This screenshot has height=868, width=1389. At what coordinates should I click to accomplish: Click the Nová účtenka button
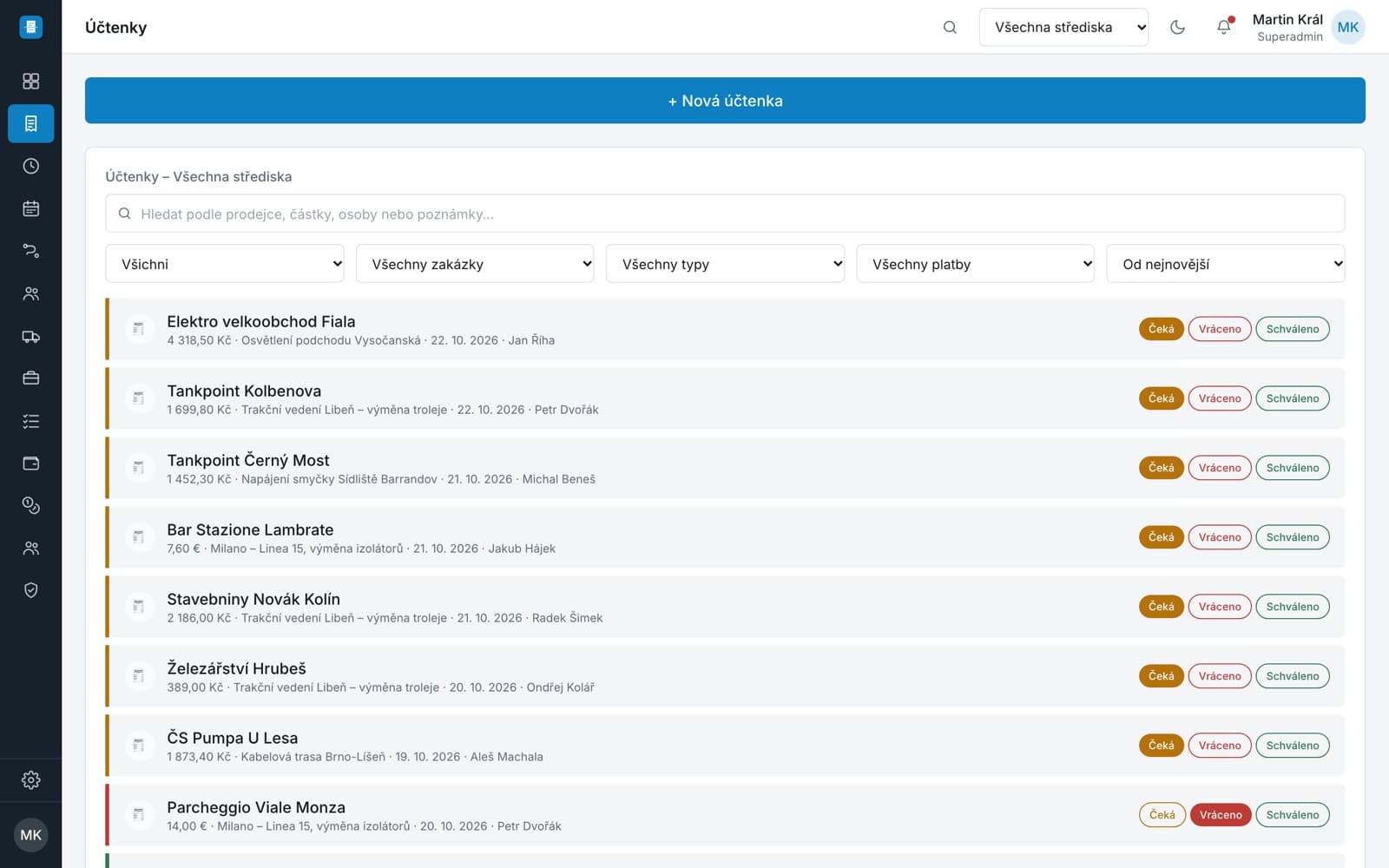pyautogui.click(x=725, y=101)
